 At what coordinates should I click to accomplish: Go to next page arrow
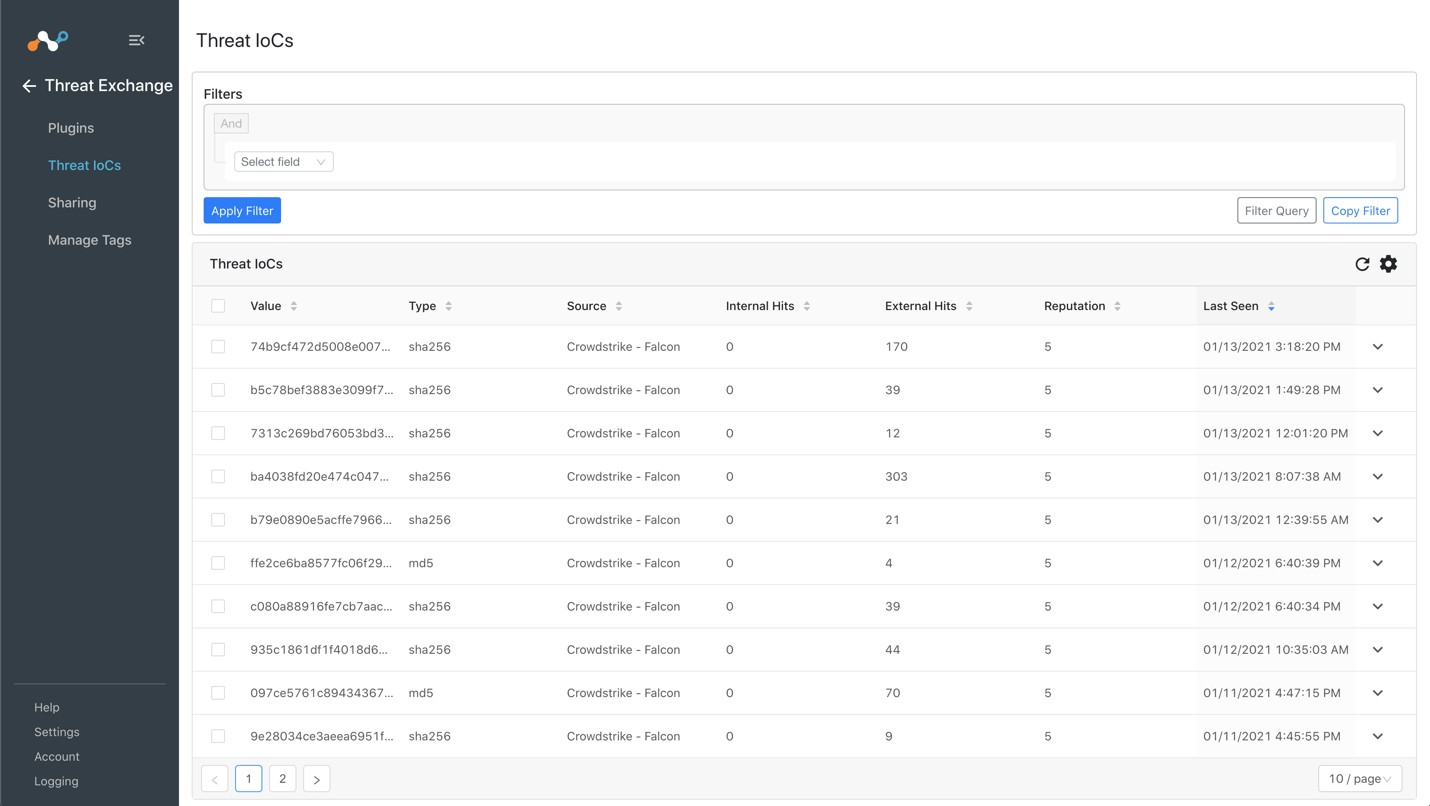[x=317, y=779]
